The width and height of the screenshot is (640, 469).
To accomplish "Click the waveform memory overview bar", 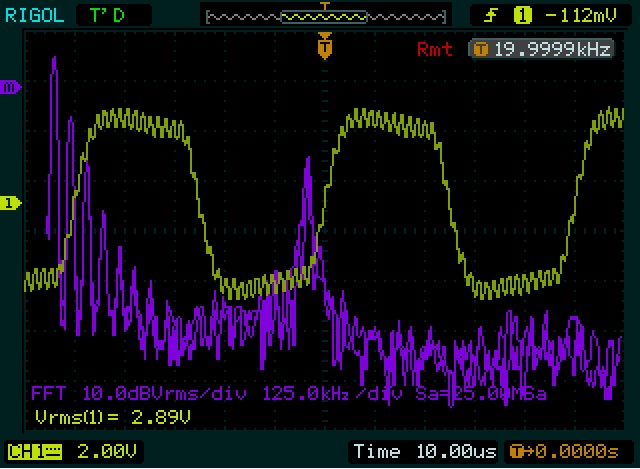I will (x=326, y=17).
